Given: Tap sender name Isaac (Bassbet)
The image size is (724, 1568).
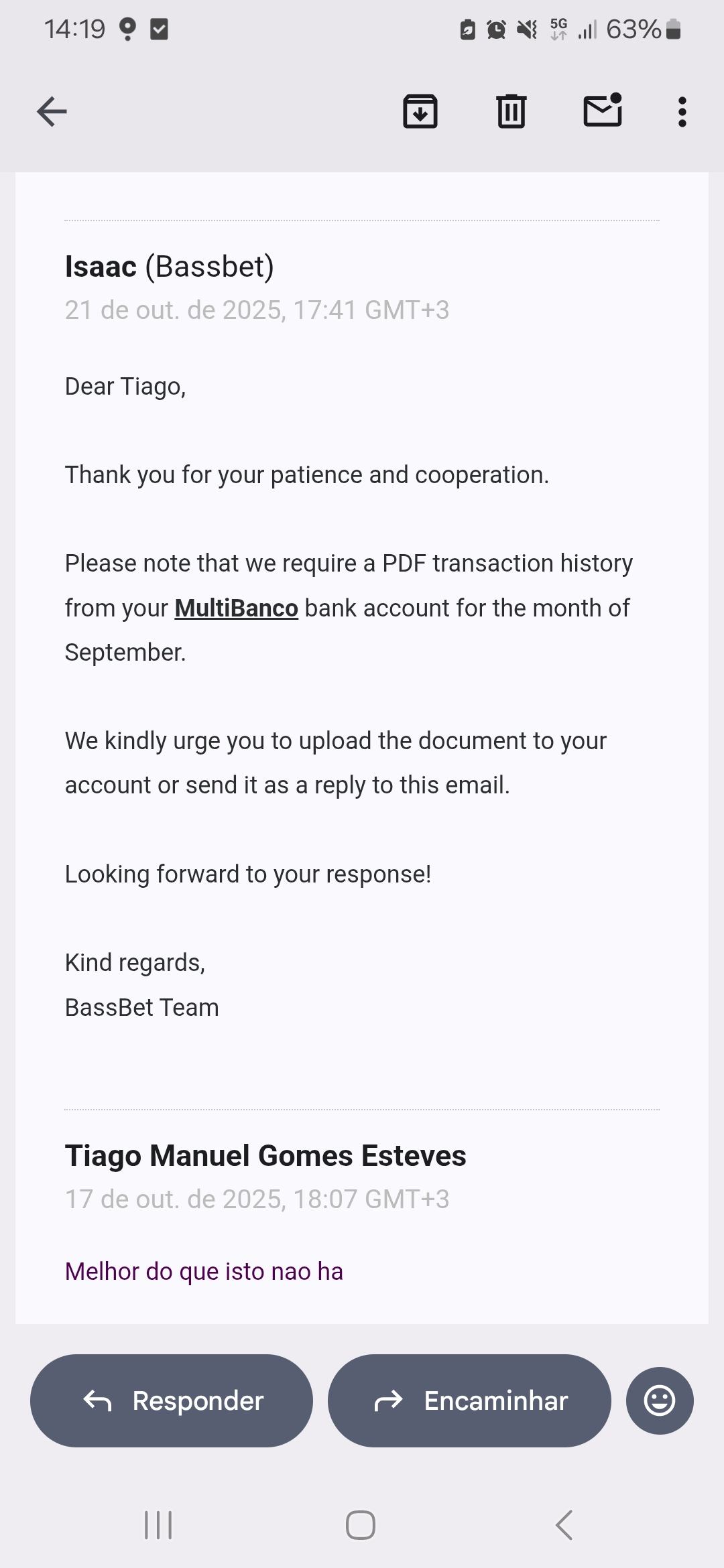Looking at the screenshot, I should click(169, 267).
